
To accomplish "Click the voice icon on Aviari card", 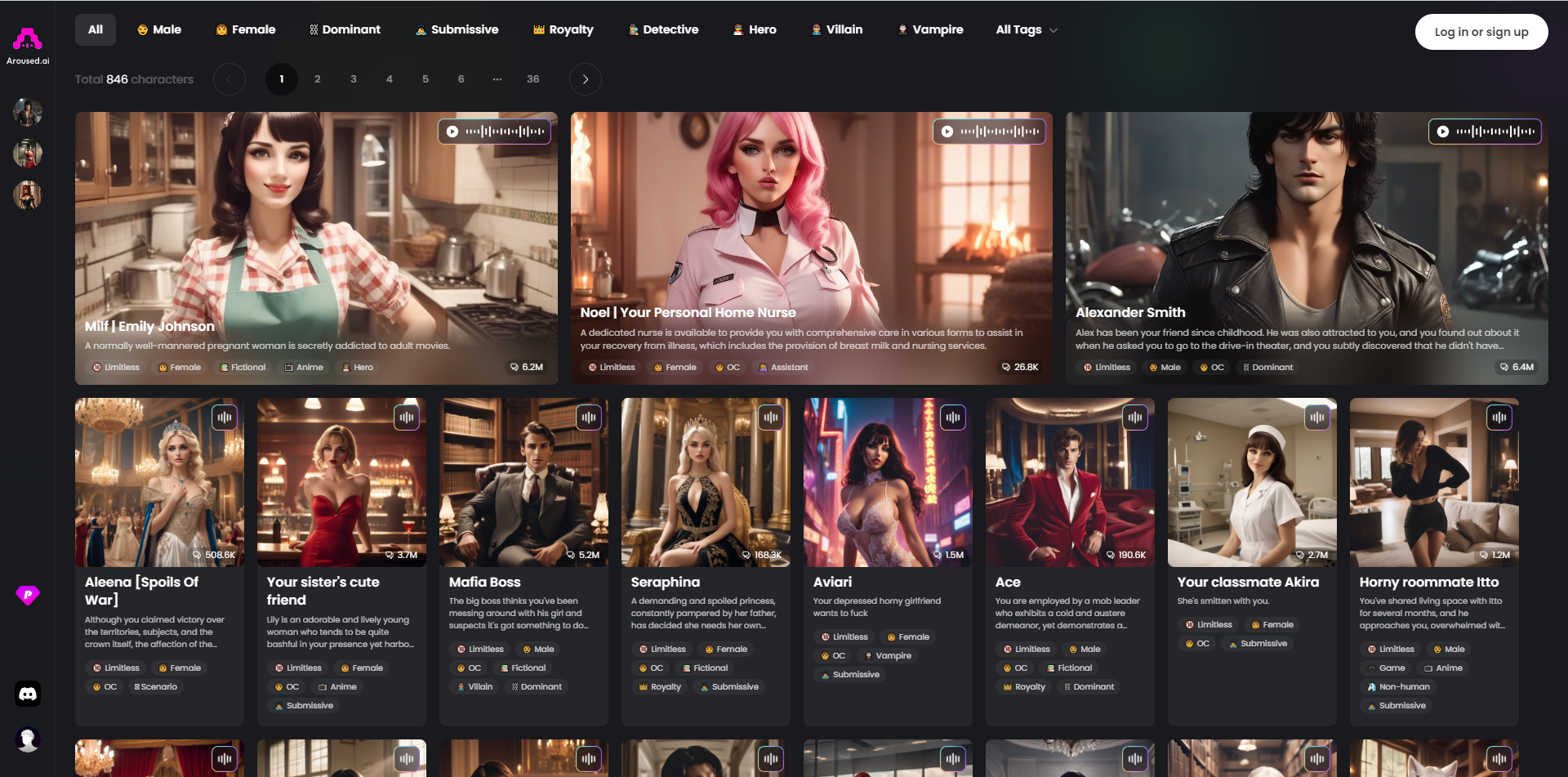I will coord(953,418).
